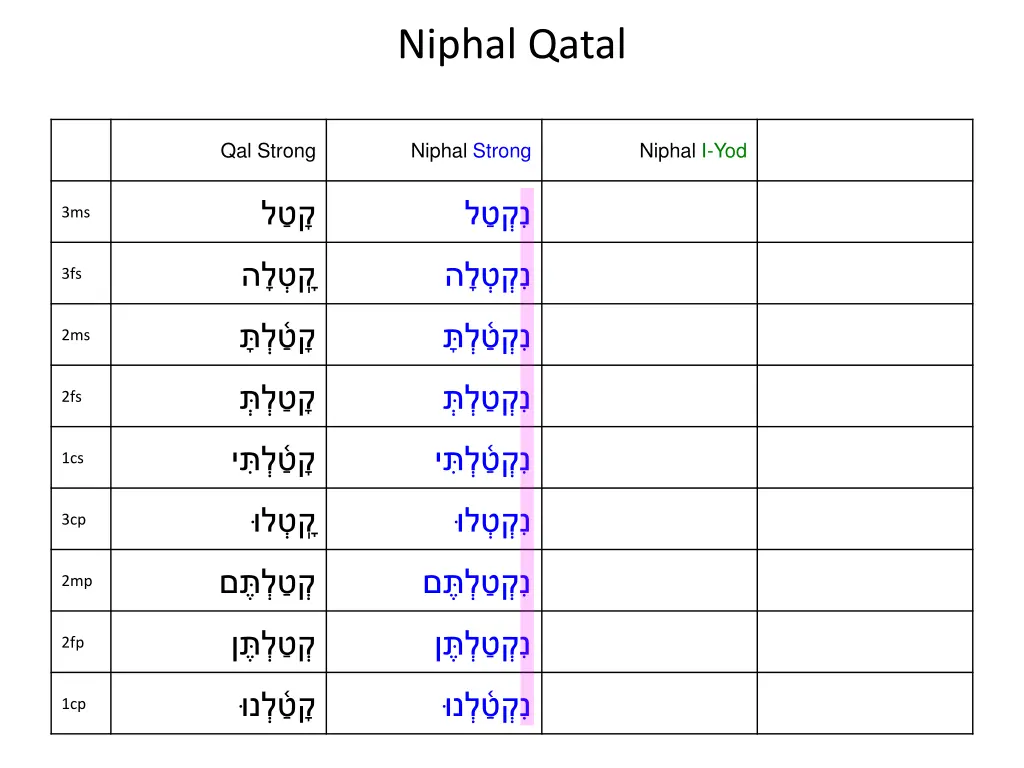Click the 1cp row label
This screenshot has width=1024, height=768.
[73, 704]
